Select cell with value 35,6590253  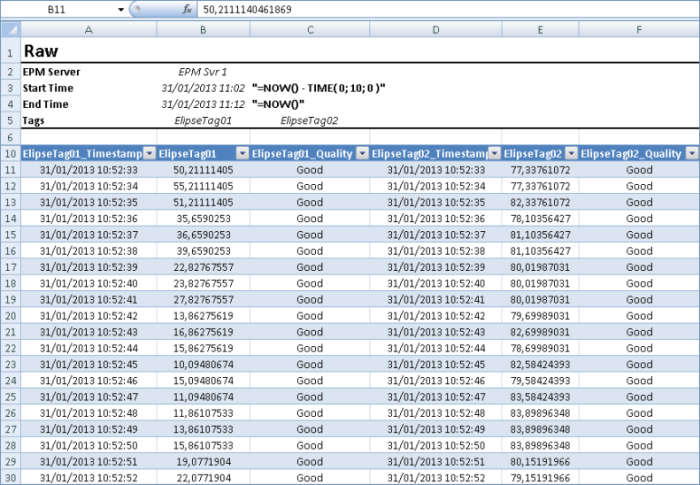coord(203,218)
